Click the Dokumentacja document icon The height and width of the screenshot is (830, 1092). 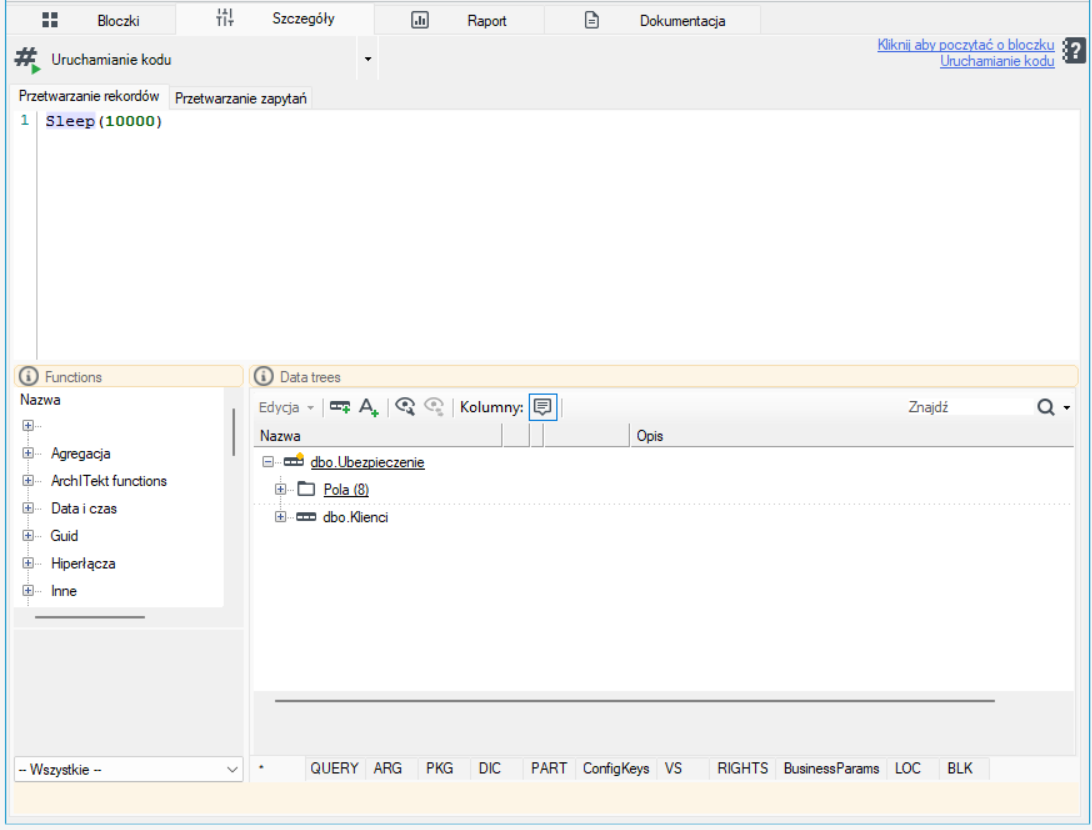tap(591, 20)
